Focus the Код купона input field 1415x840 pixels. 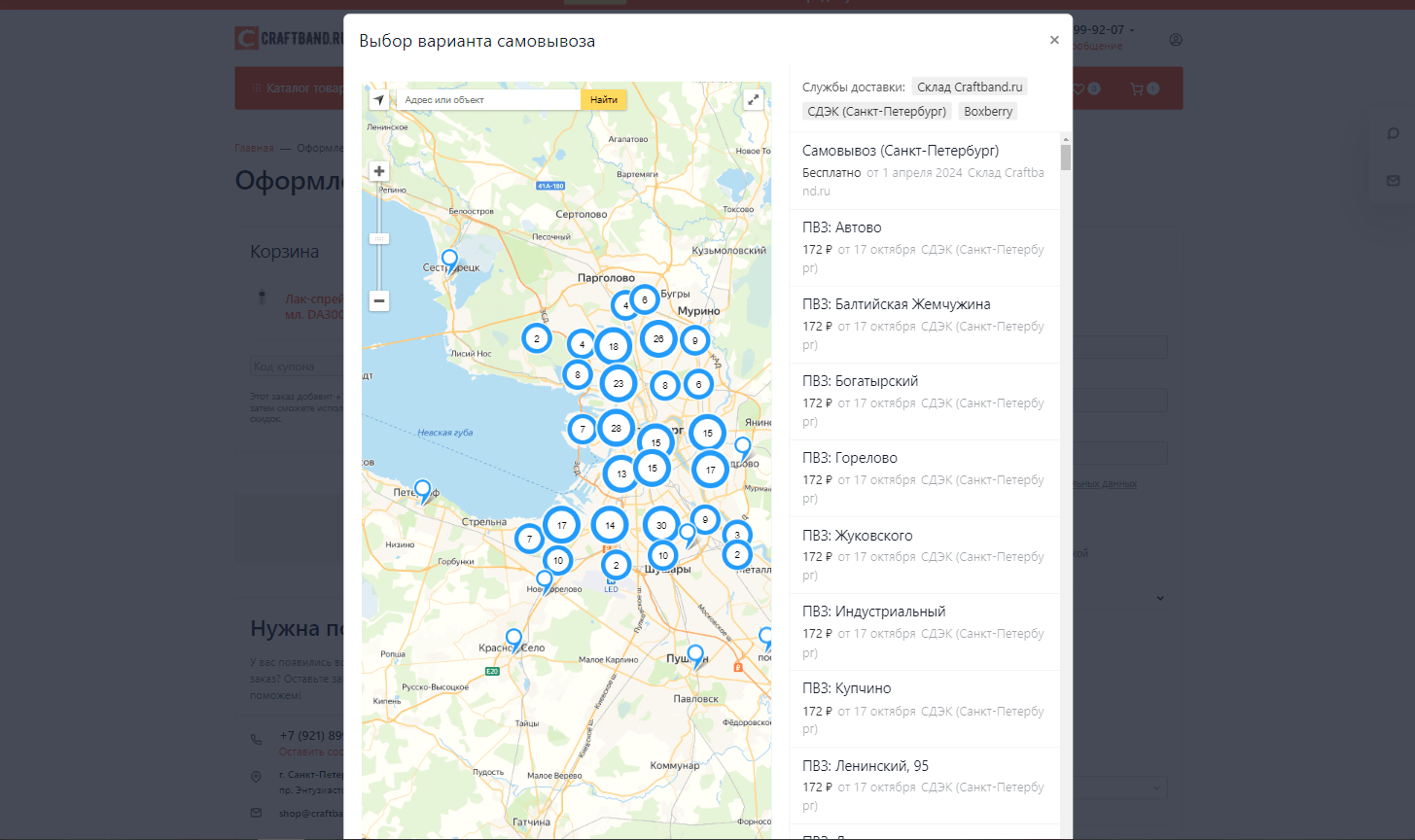pyautogui.click(x=297, y=367)
